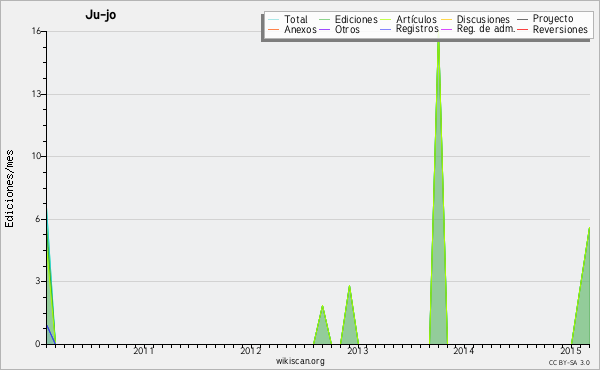Click the Ediciones/mes axis label
Image resolution: width=600 pixels, height=370 pixels.
[9, 189]
